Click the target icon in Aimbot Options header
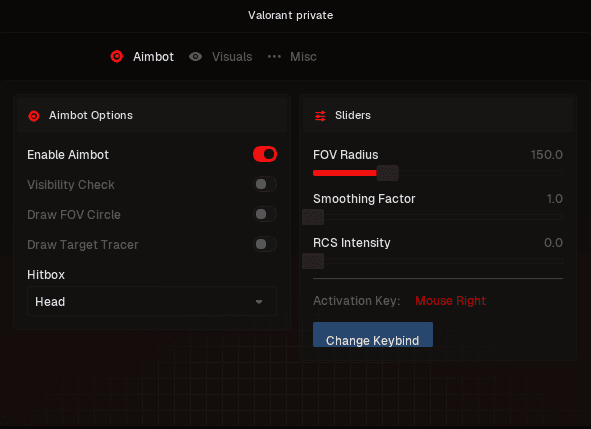 pos(34,116)
